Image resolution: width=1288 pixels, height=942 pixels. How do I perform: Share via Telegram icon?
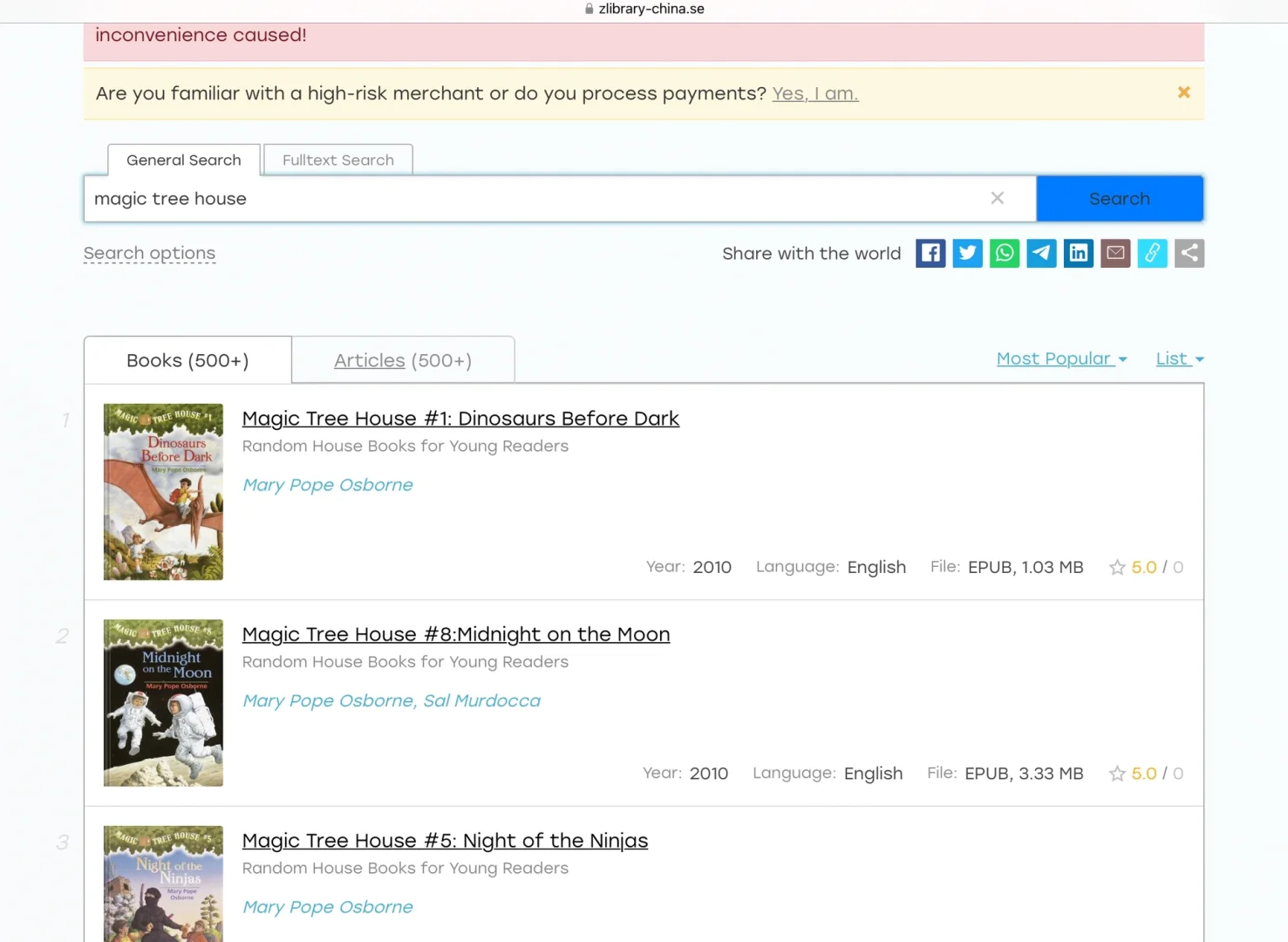1041,253
